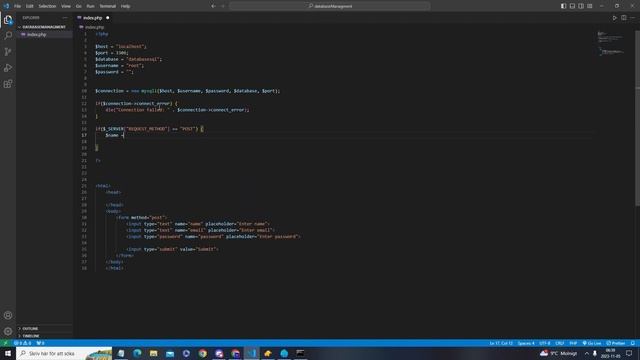Viewport: 640px width, 360px height.
Task: Open the Help menu
Action: point(125,6)
